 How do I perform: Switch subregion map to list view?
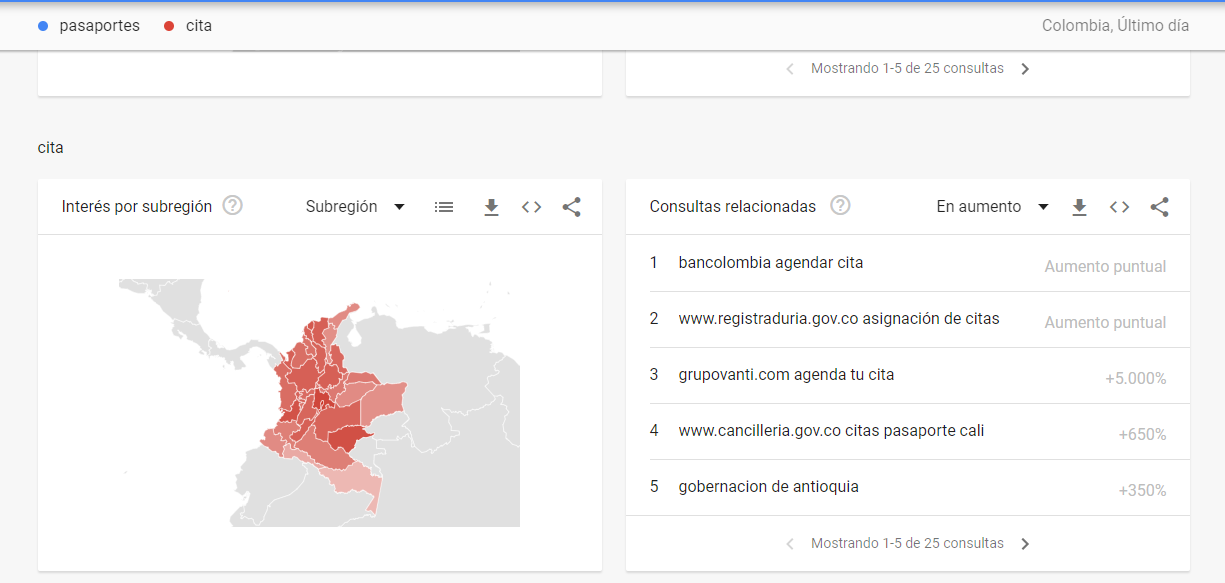[444, 207]
